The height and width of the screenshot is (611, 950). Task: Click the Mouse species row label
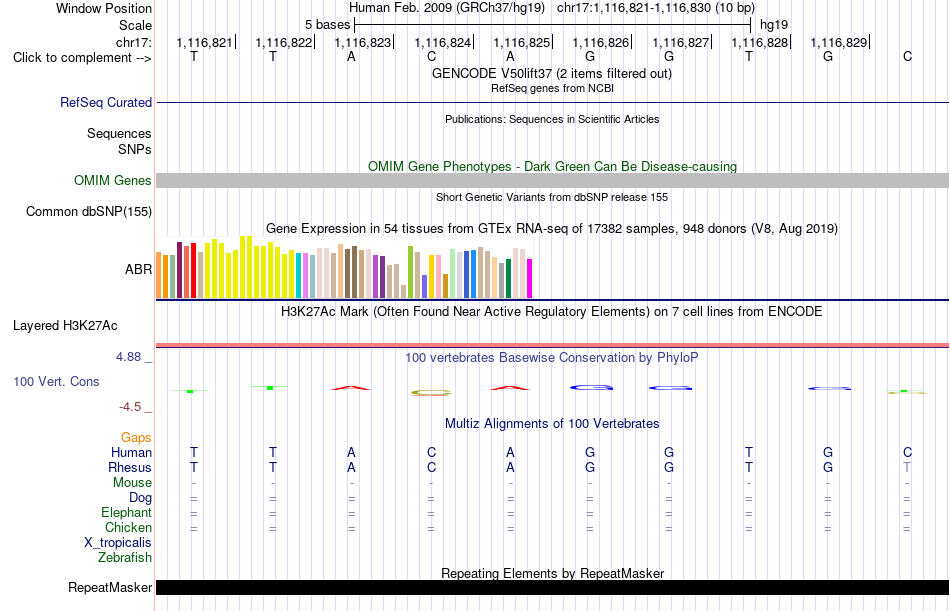pyautogui.click(x=132, y=482)
